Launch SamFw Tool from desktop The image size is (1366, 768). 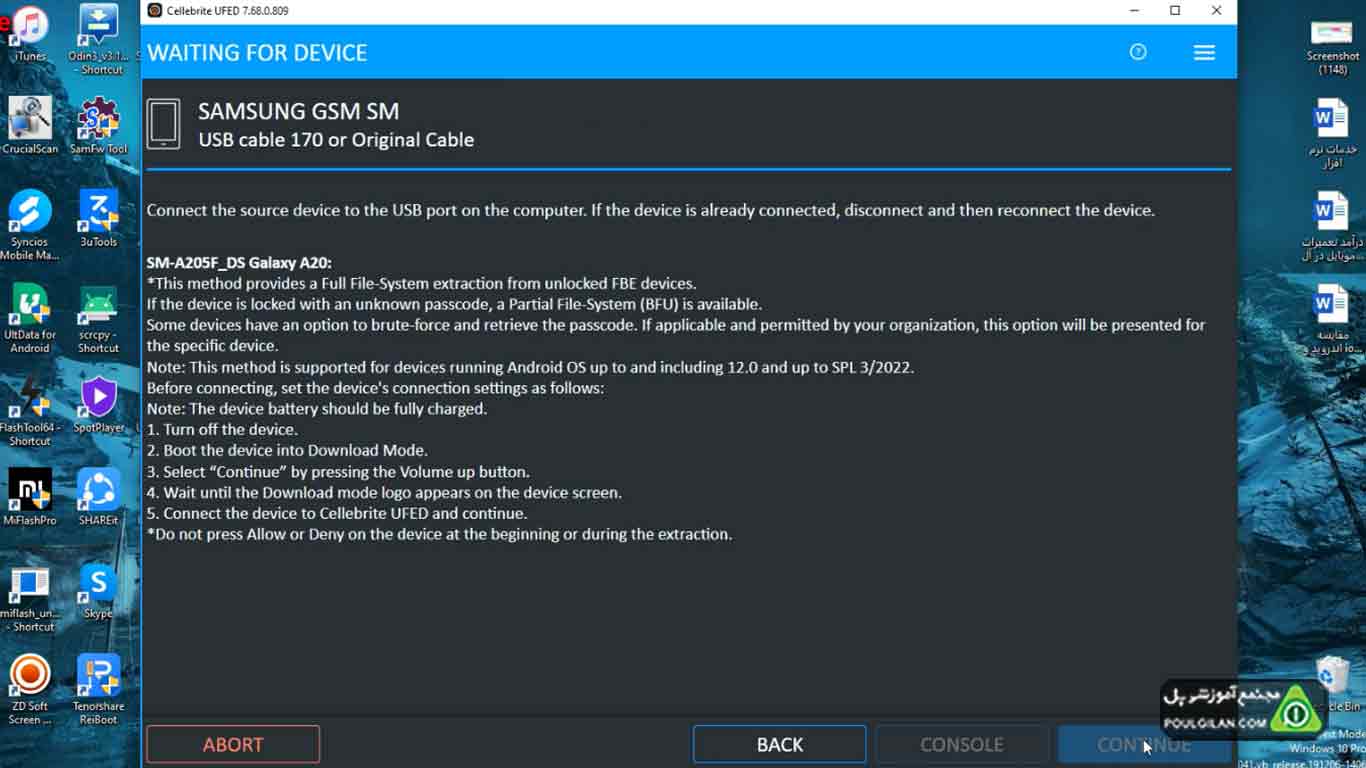tap(99, 125)
